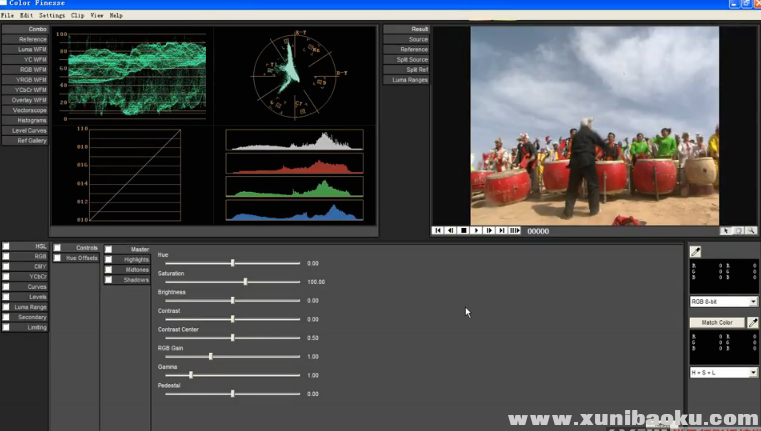This screenshot has height=431, width=761.
Task: Click the play button under the preview
Action: tap(476, 231)
